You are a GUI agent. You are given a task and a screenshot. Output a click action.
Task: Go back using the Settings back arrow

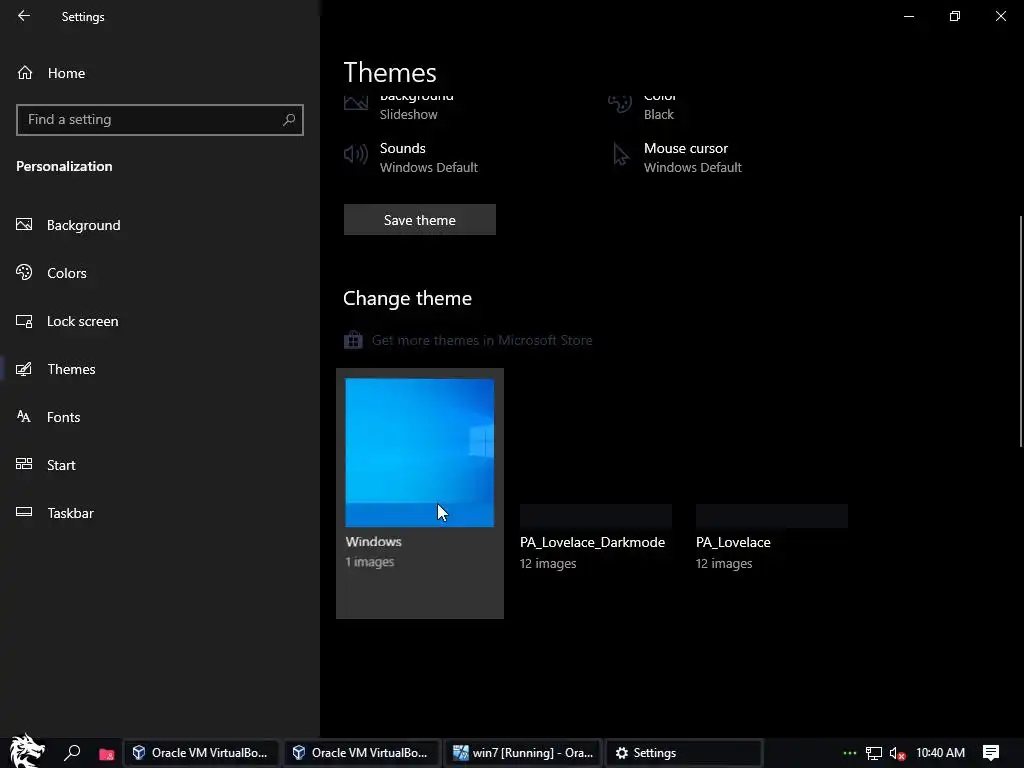[x=24, y=16]
